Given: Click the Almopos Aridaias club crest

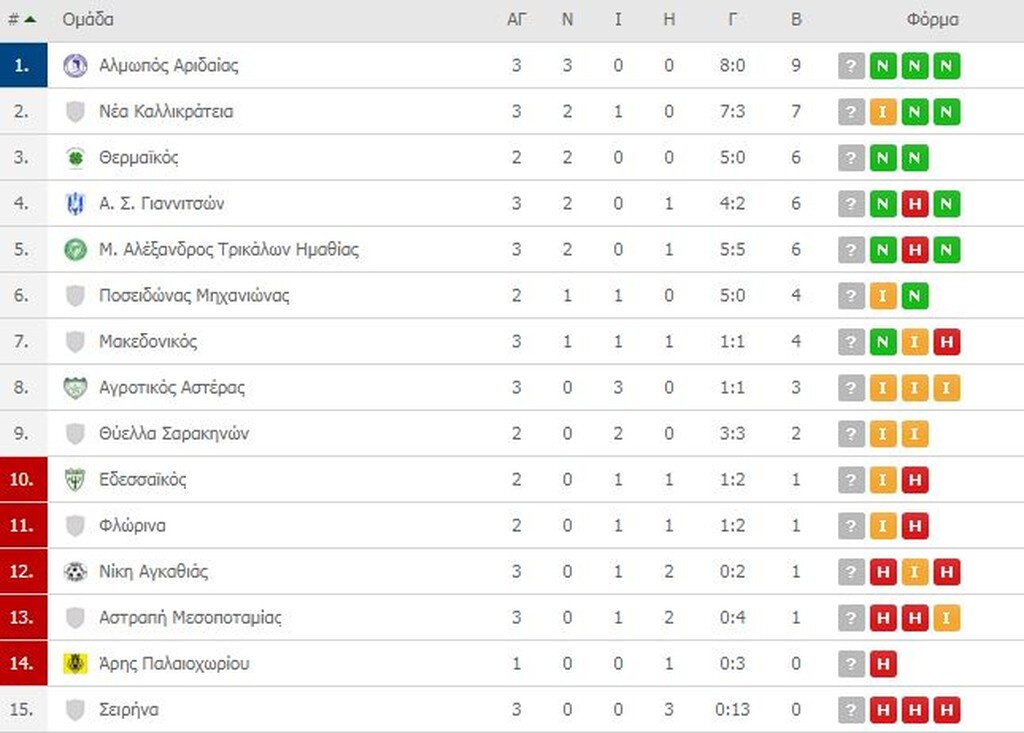Looking at the screenshot, I should click(x=75, y=66).
